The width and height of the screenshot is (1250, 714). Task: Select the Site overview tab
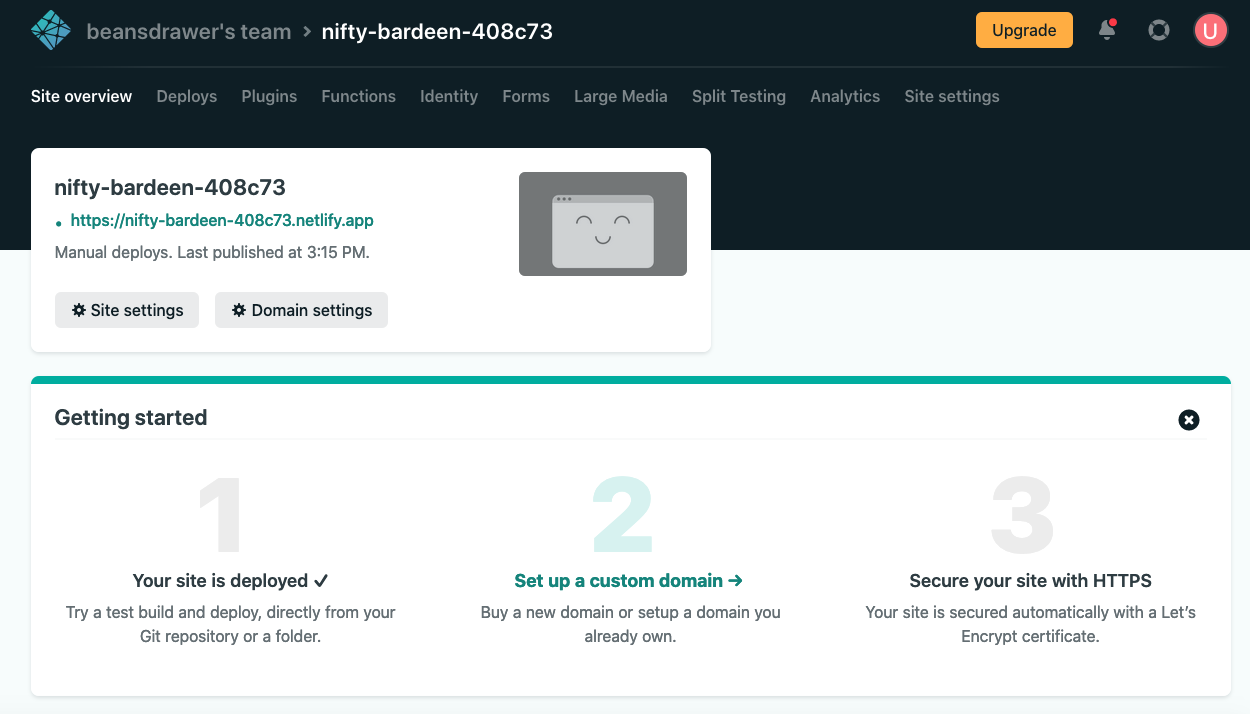(82, 96)
